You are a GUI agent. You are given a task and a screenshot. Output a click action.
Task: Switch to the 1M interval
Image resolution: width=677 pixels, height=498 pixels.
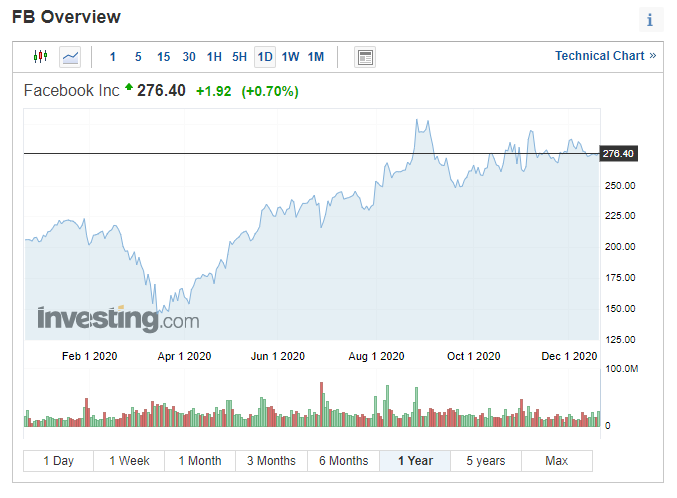316,57
